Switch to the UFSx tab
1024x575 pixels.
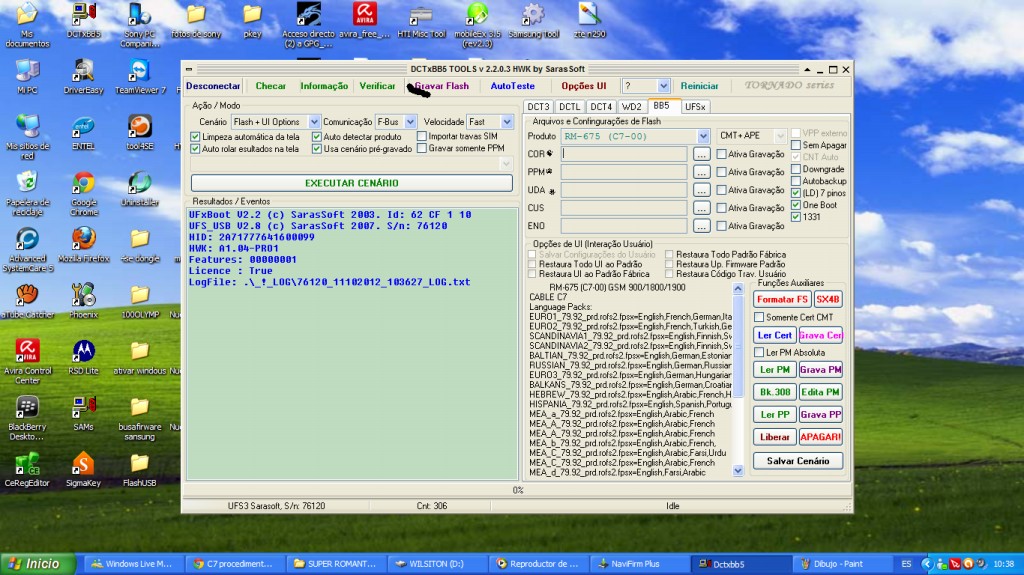pyautogui.click(x=696, y=107)
